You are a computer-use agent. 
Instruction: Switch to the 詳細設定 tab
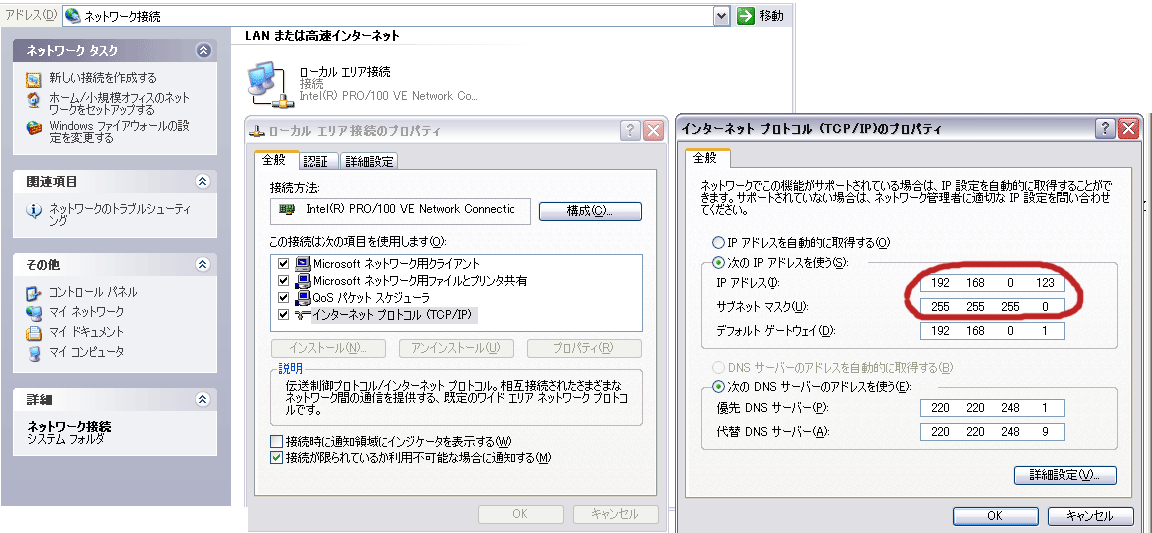pos(369,161)
